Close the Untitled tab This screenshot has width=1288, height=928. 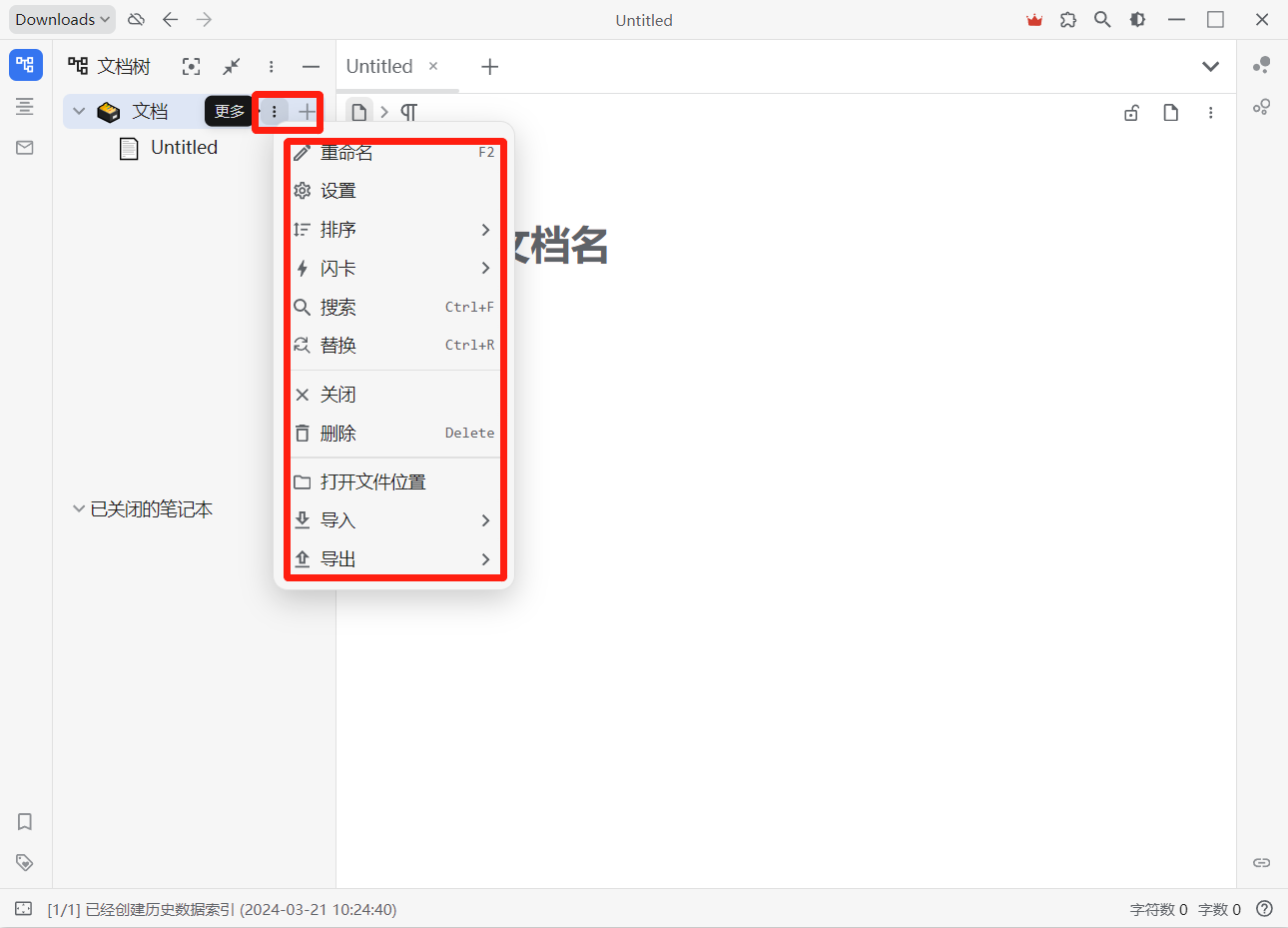click(x=433, y=66)
